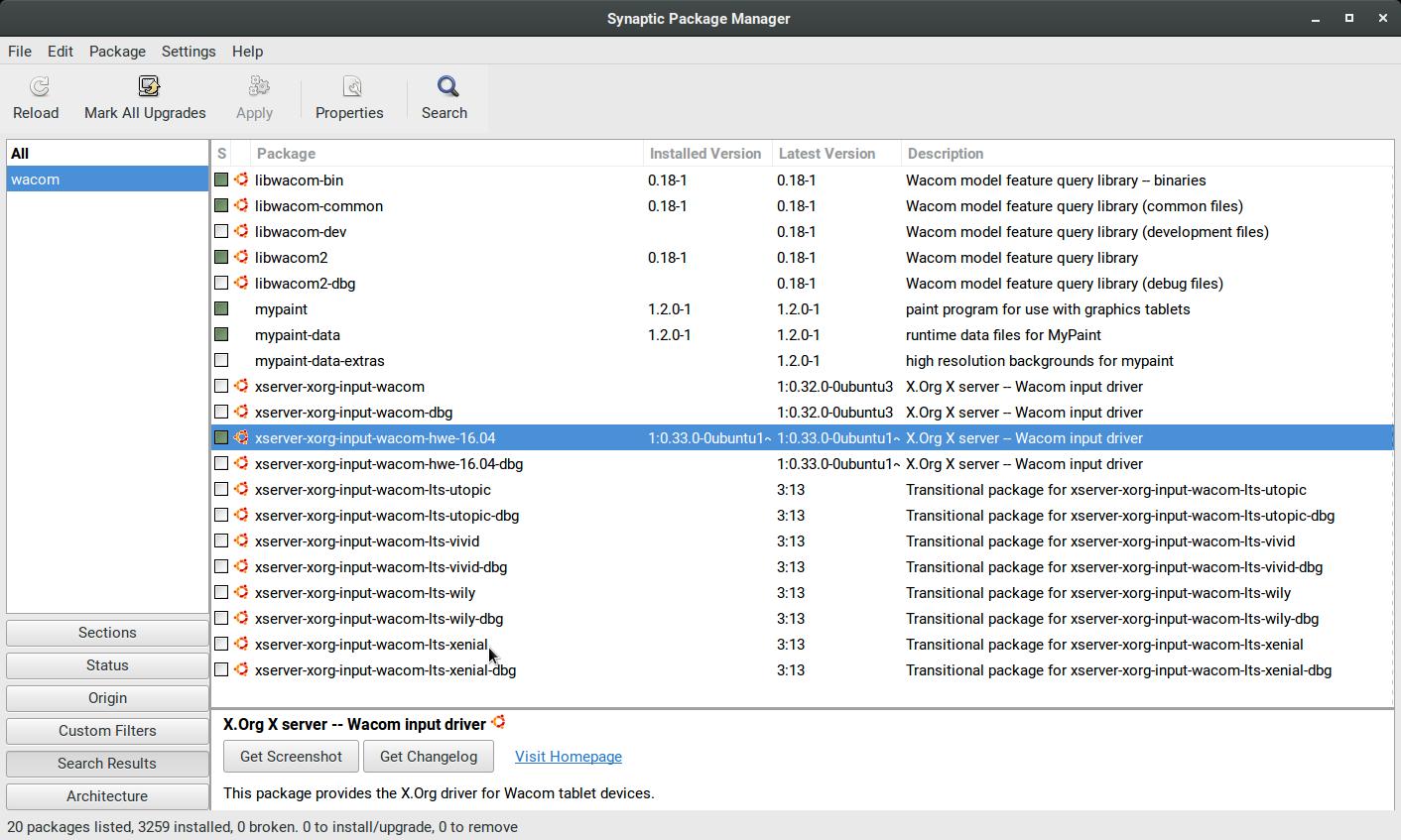
Task: Click the Ubuntu logo next to libwacom-bin
Action: coord(241,180)
